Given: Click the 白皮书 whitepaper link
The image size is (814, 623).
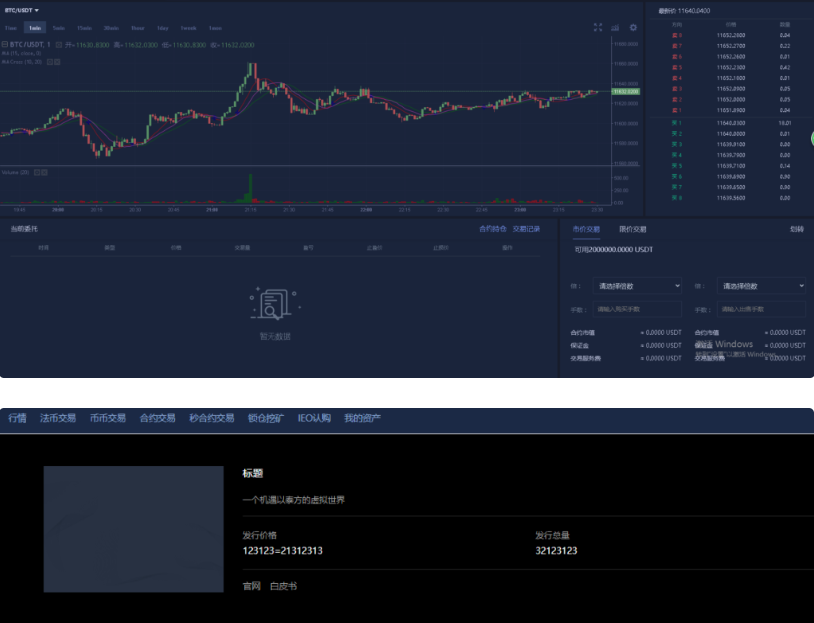Looking at the screenshot, I should pyautogui.click(x=283, y=586).
